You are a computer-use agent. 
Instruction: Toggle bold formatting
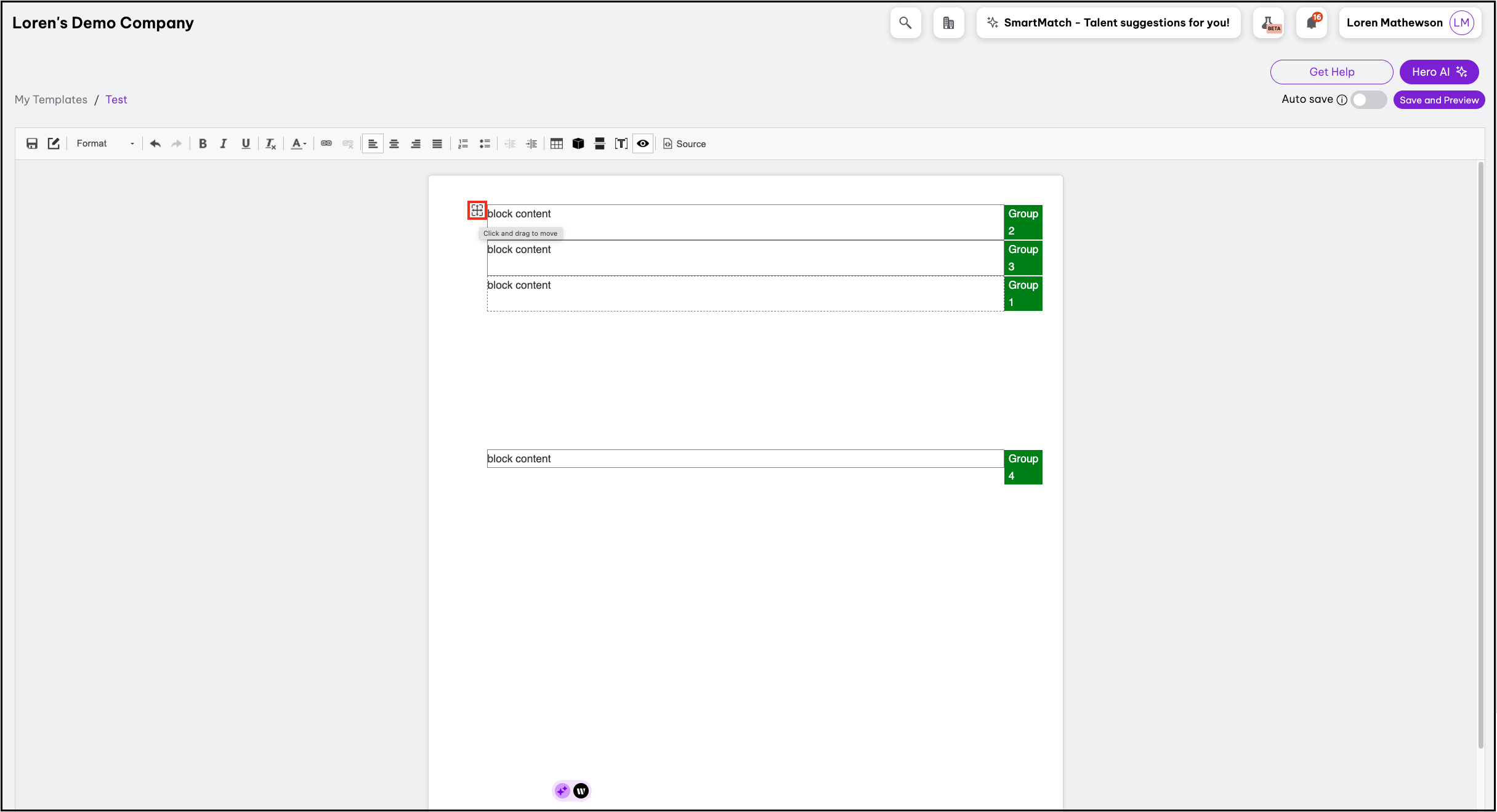[203, 143]
